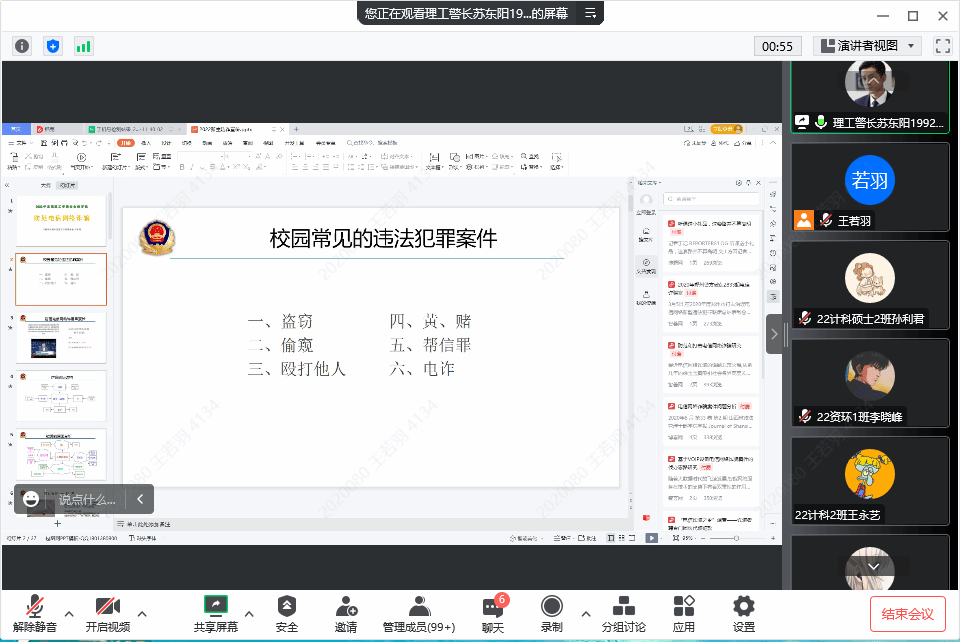Click the Invite (邀请) icon
This screenshot has width=960, height=642.
coord(346,614)
